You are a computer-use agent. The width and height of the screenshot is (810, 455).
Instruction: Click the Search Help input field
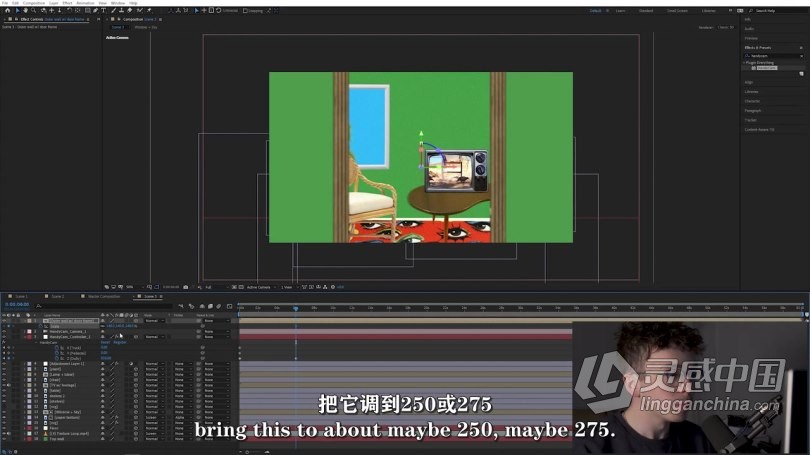pyautogui.click(x=777, y=10)
